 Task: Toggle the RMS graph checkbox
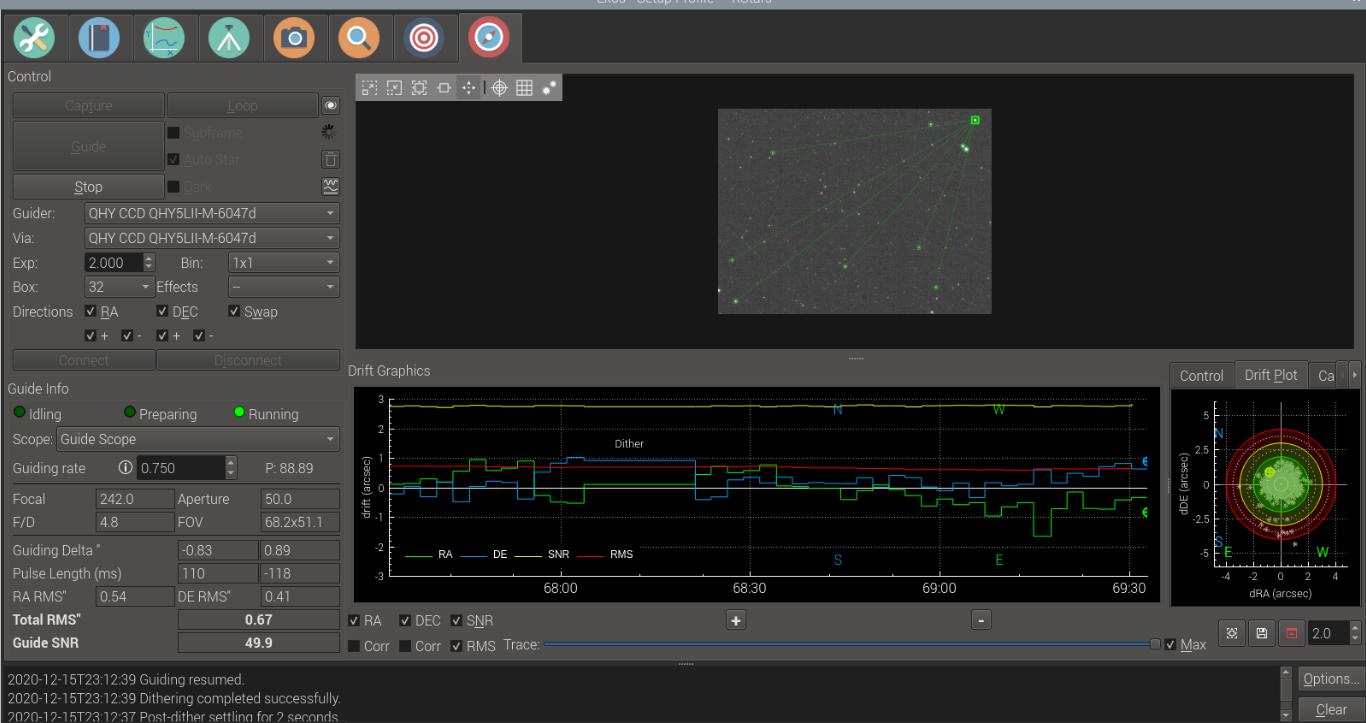(457, 646)
